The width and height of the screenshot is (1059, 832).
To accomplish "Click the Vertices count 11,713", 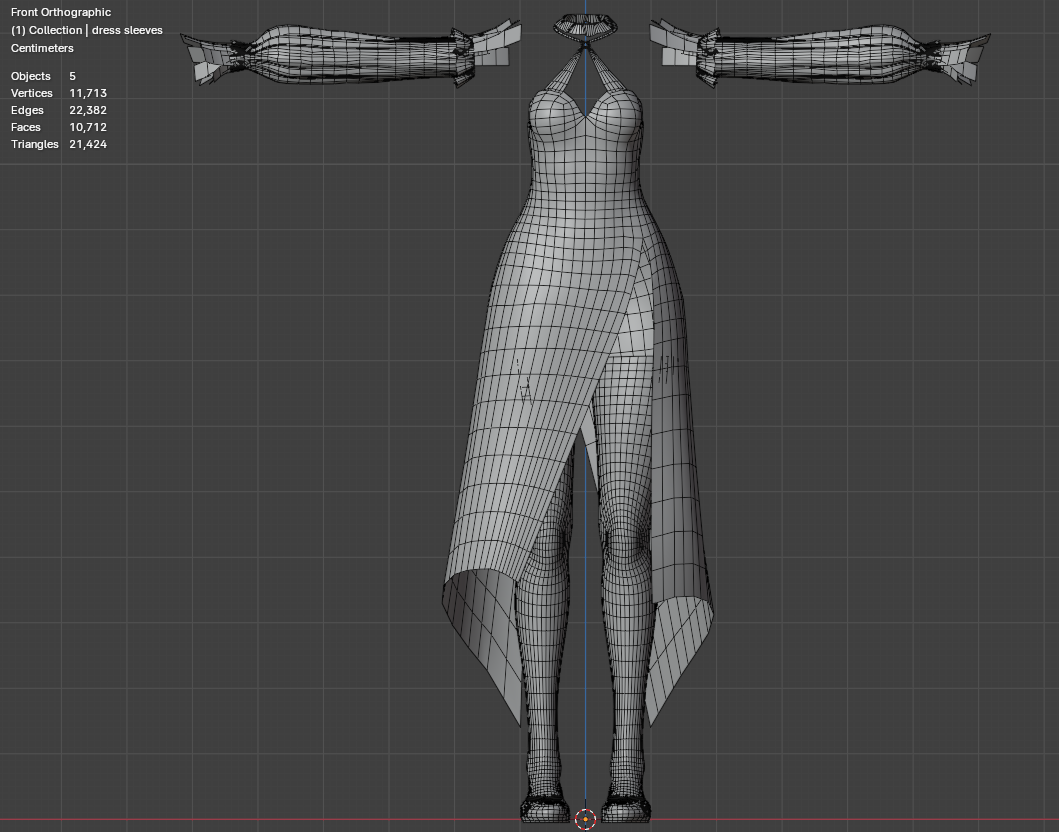I will pyautogui.click(x=88, y=93).
